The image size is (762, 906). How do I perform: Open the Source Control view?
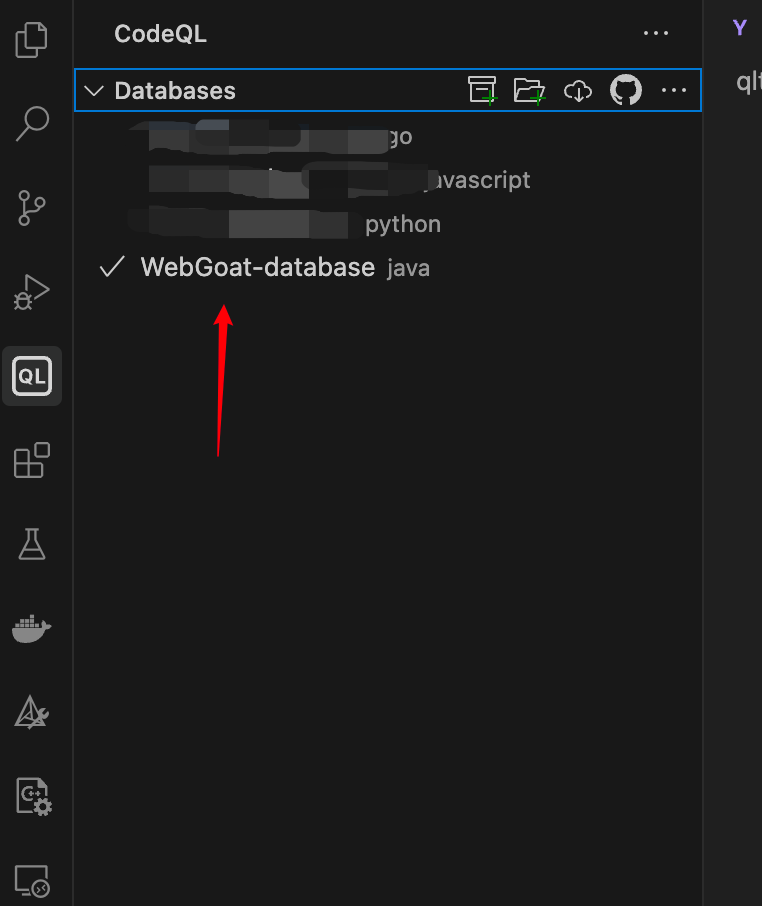(32, 207)
